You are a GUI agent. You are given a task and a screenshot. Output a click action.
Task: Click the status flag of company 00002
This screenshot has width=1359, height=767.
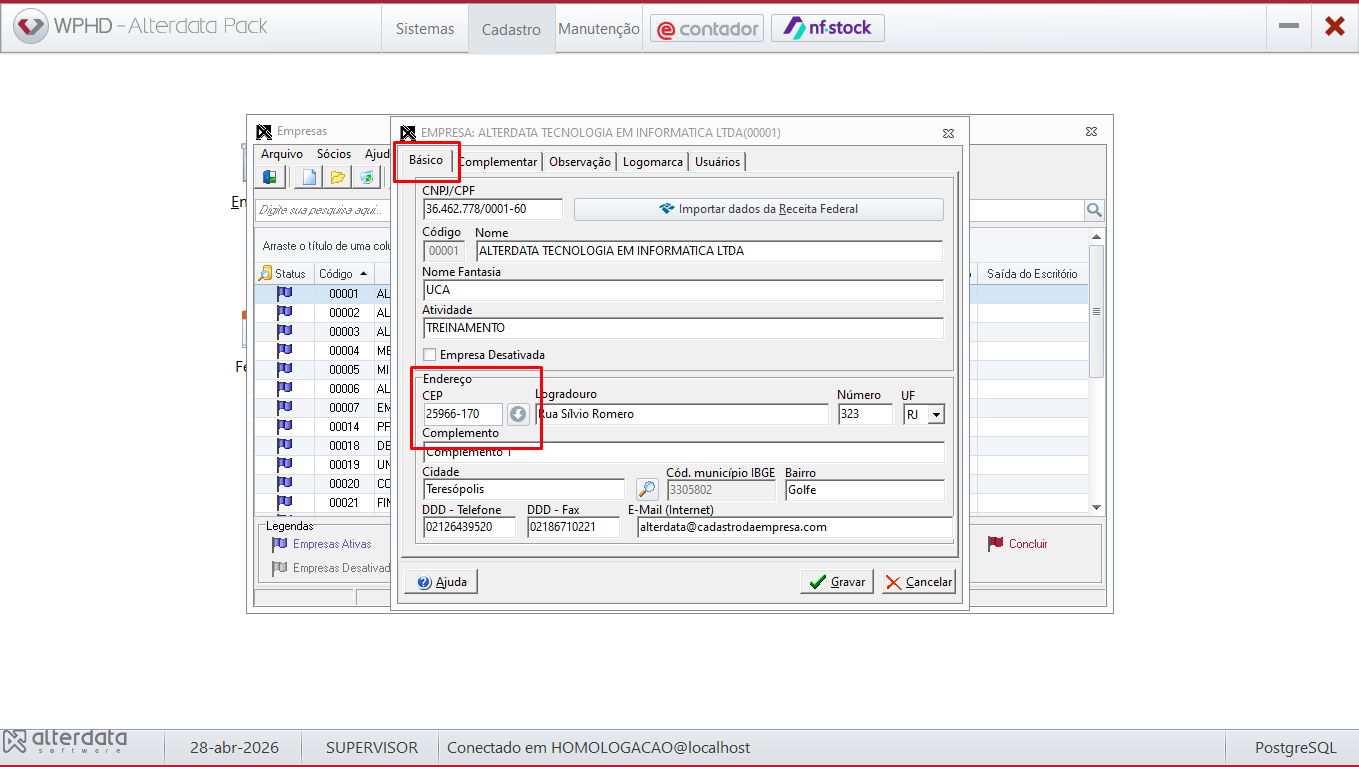285,313
